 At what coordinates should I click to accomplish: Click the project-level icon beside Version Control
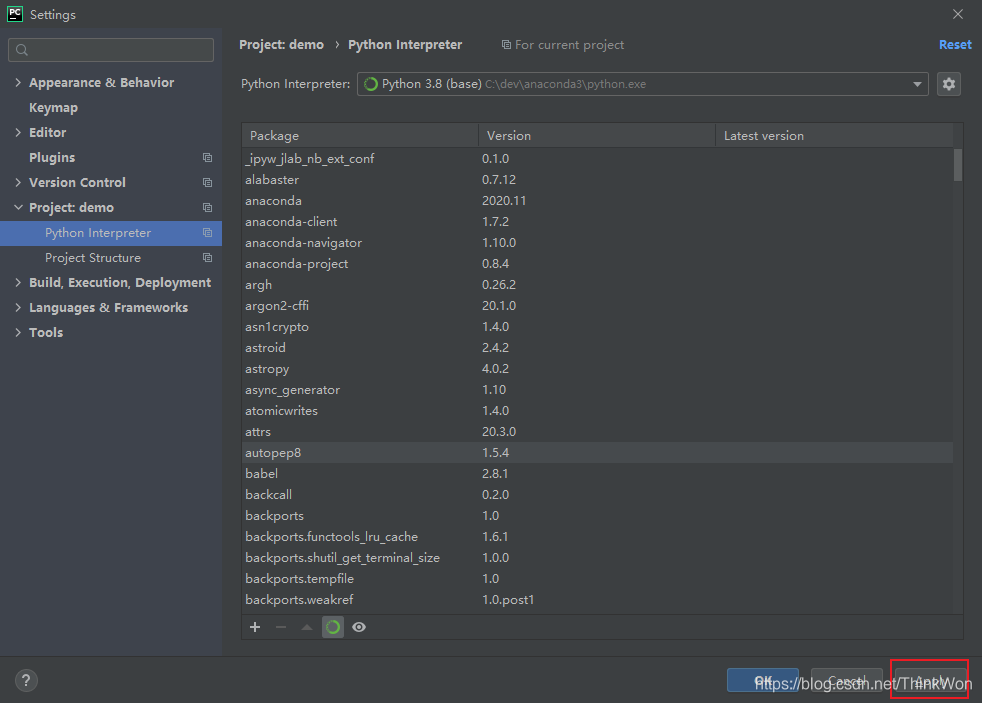207,183
